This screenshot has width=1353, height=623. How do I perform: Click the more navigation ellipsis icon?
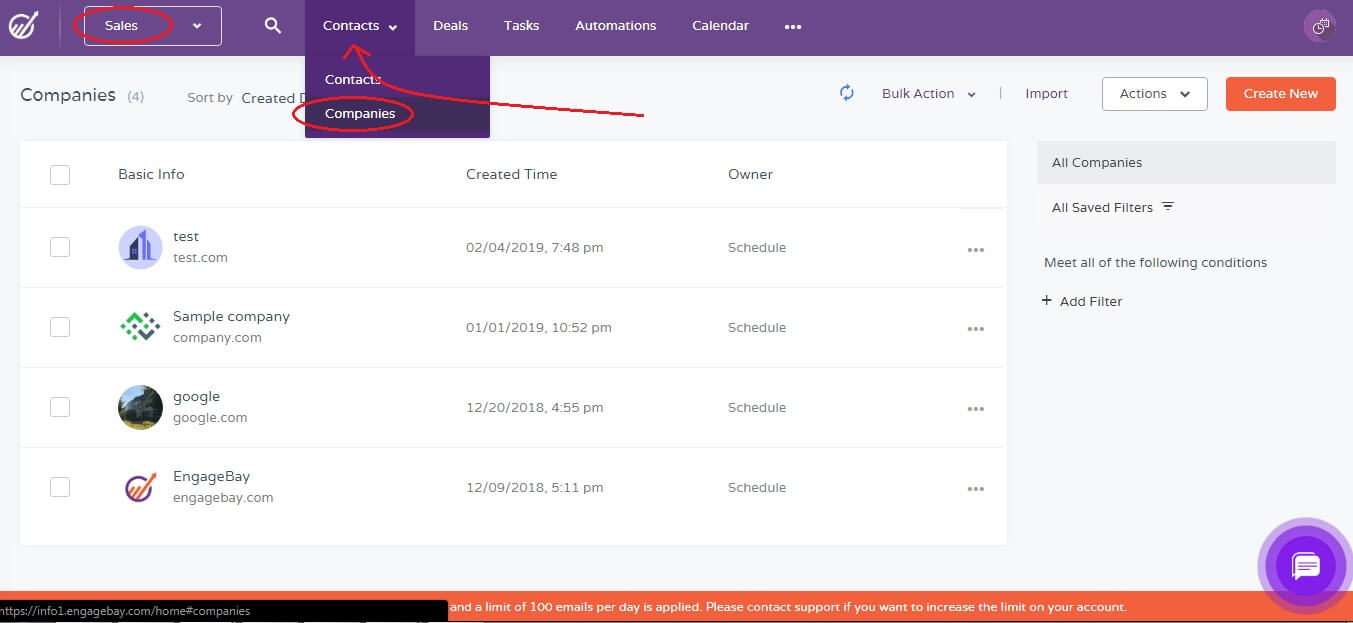[793, 27]
